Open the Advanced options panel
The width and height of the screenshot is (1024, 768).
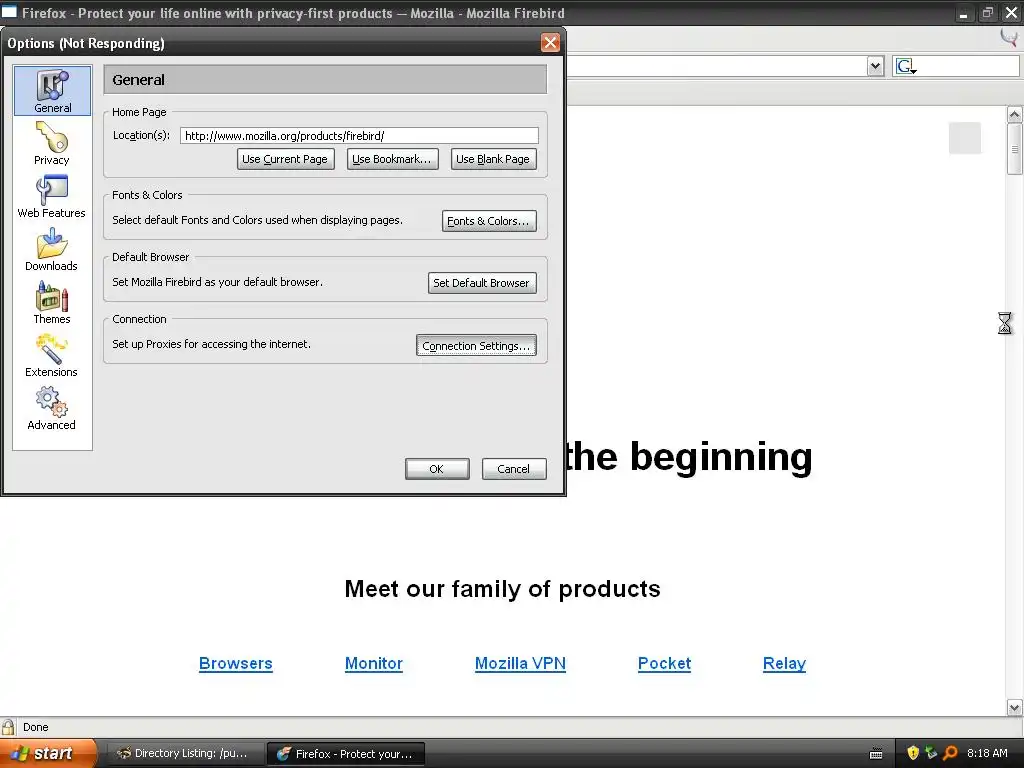(x=52, y=408)
